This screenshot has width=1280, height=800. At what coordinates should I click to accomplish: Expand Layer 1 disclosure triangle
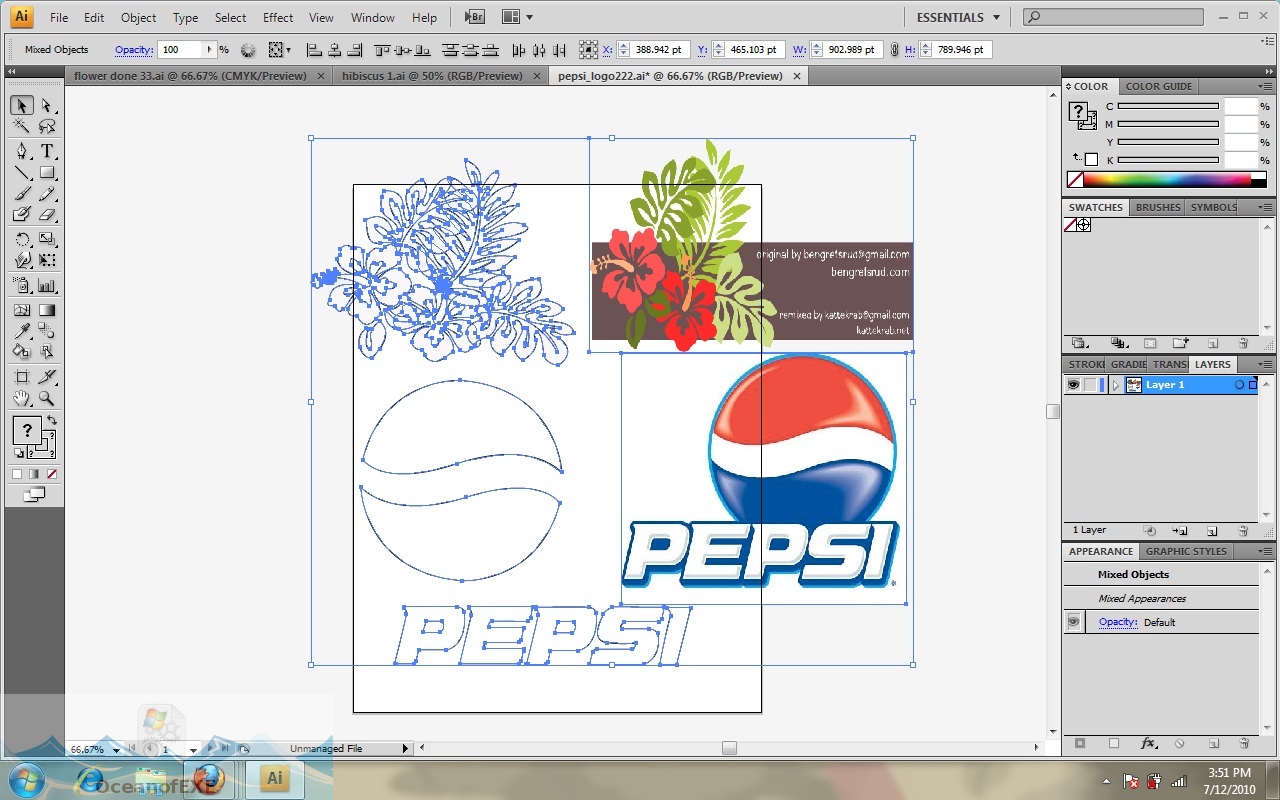point(1115,385)
